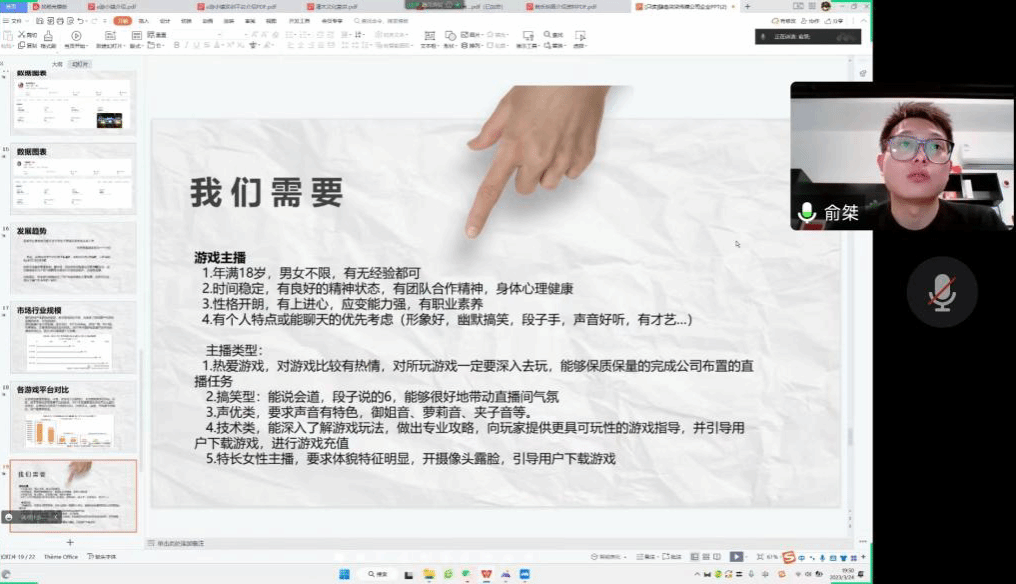Click the Share (分享) button
The height and width of the screenshot is (584, 1016).
click(x=835, y=20)
